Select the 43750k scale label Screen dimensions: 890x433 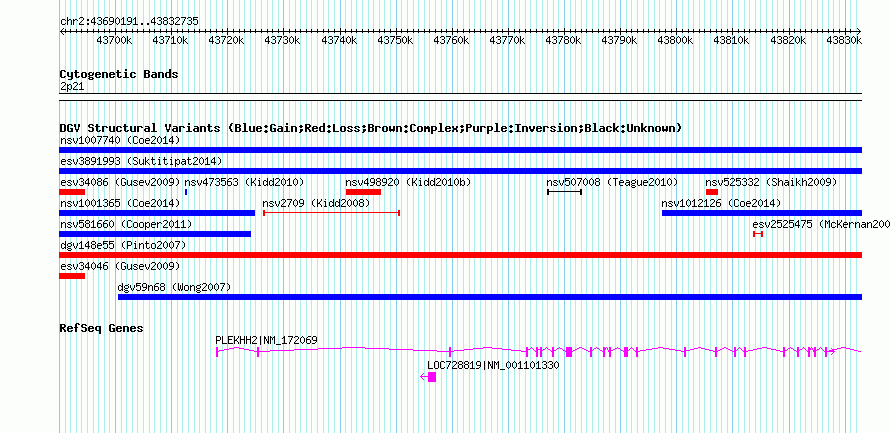pos(395,40)
